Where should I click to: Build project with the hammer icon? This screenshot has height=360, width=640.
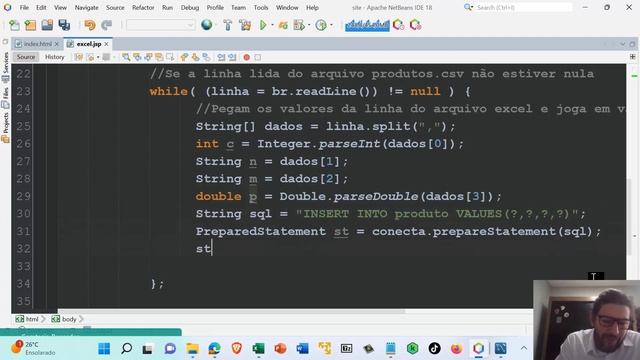tap(228, 25)
